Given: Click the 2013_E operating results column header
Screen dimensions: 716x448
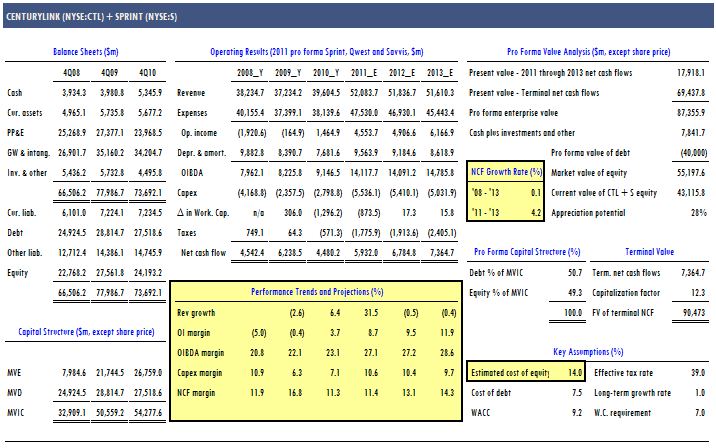Looking at the screenshot, I should click(x=437, y=73).
